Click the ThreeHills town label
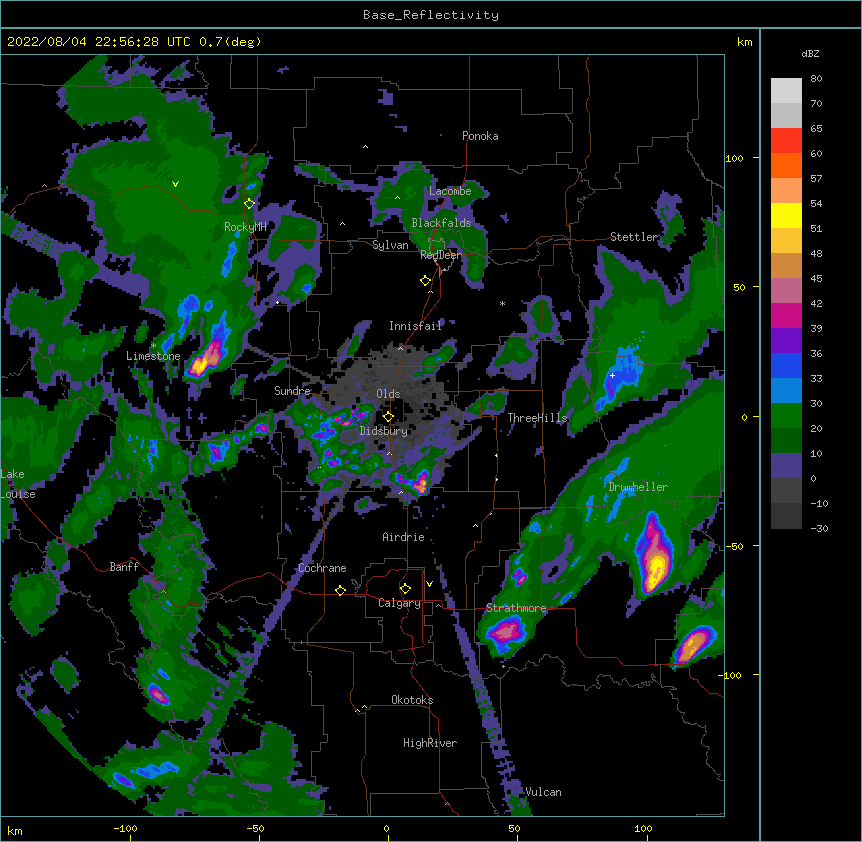This screenshot has height=842, width=862. pos(537,418)
